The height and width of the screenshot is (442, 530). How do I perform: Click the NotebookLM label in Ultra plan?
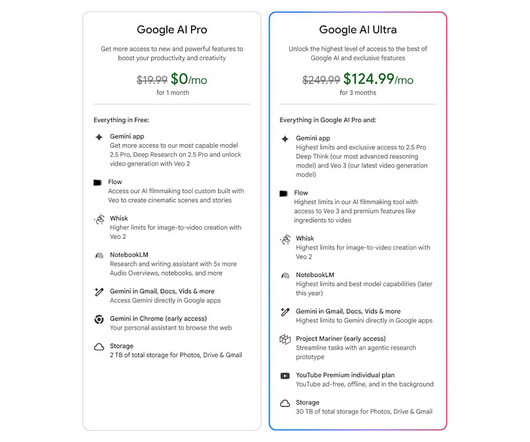[x=315, y=275]
